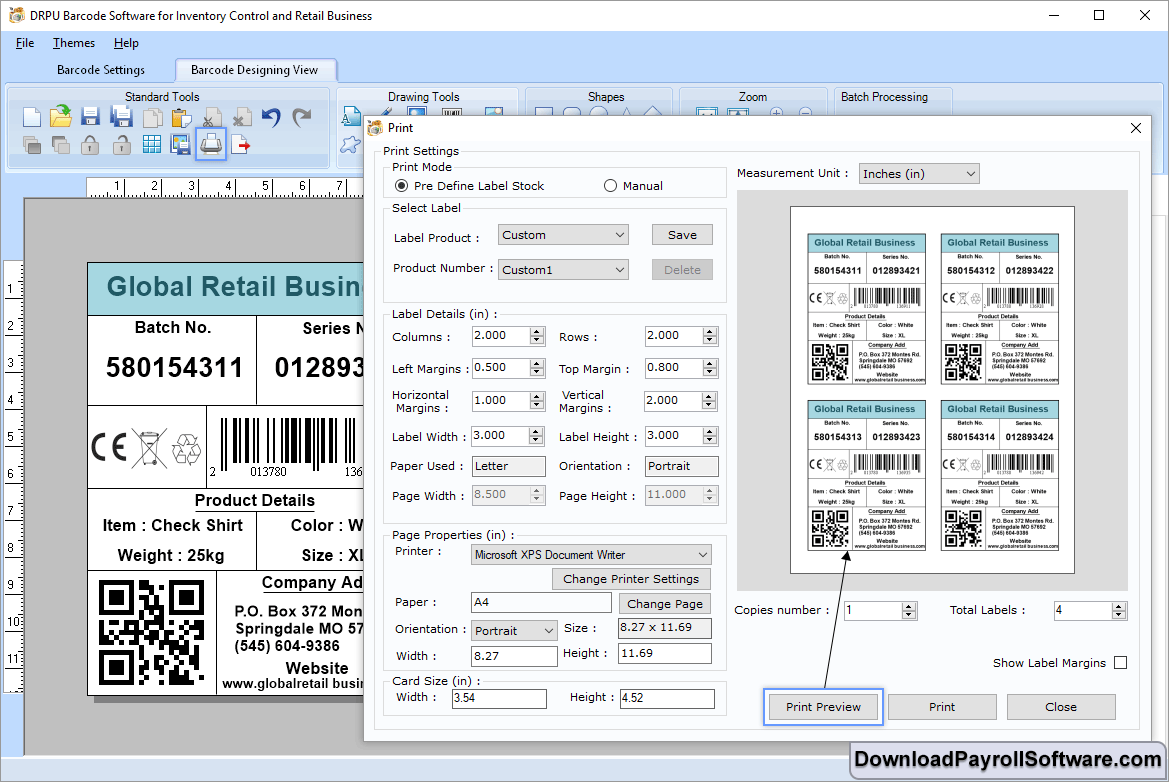Open the Themes menu
Image resolution: width=1169 pixels, height=782 pixels.
tap(74, 43)
